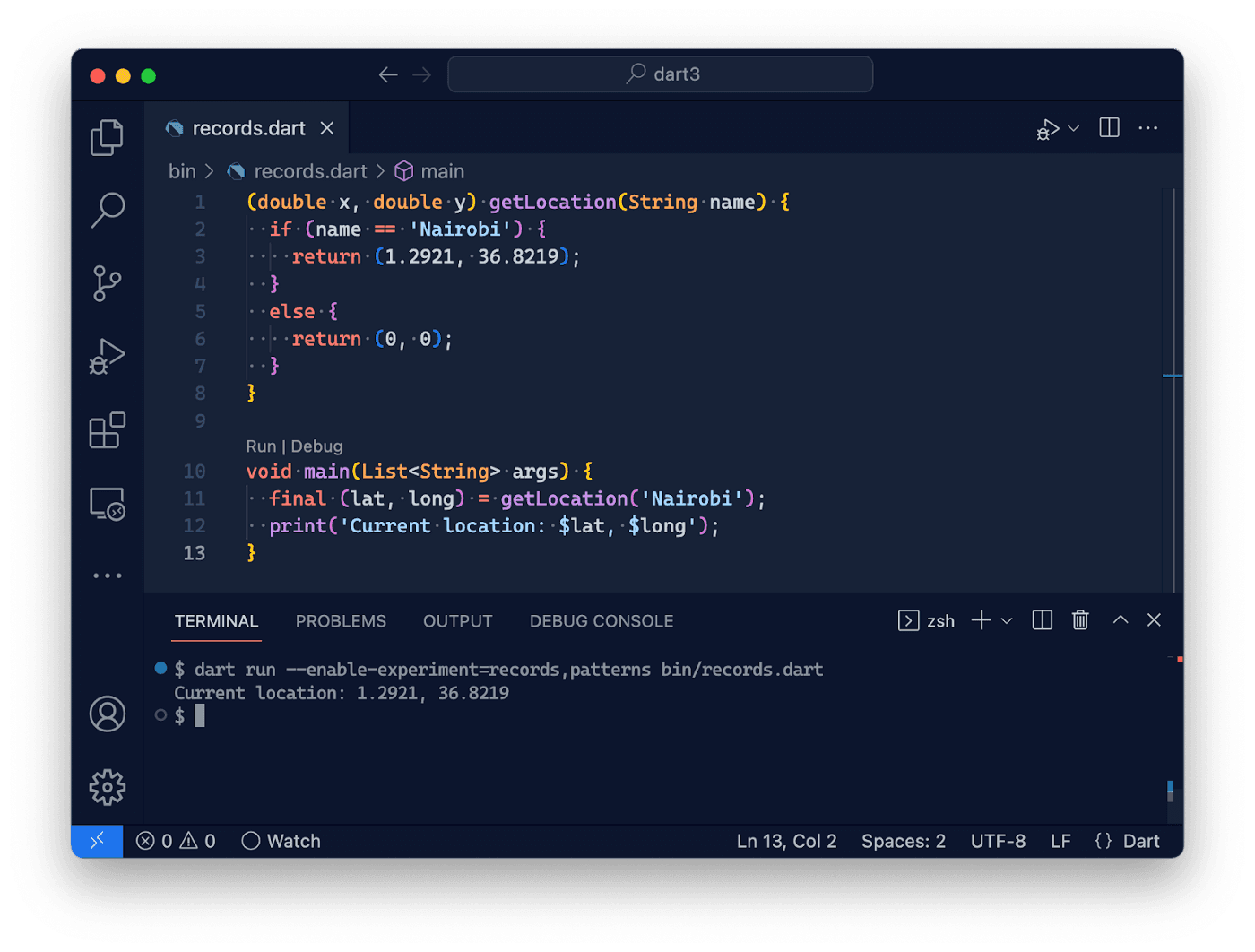Toggle the Watch item in the status bar
The image size is (1255, 952).
[281, 841]
